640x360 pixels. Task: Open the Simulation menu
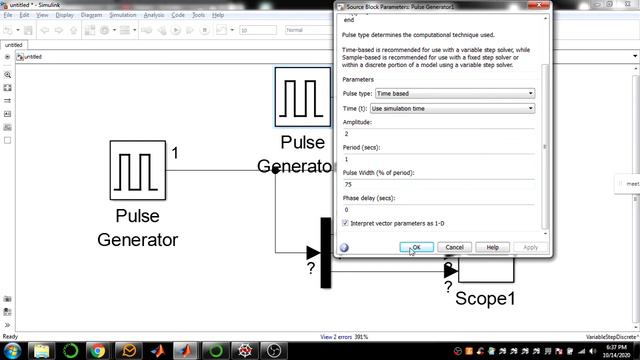coord(122,15)
